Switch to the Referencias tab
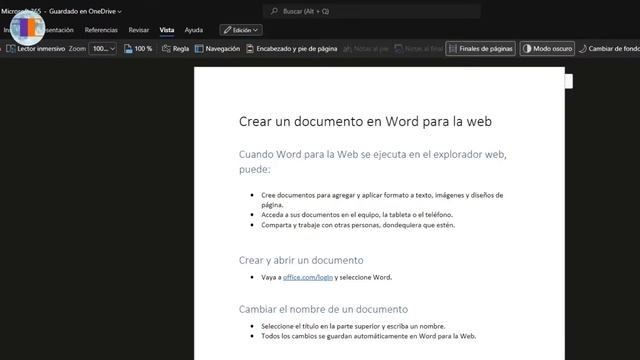 point(101,30)
